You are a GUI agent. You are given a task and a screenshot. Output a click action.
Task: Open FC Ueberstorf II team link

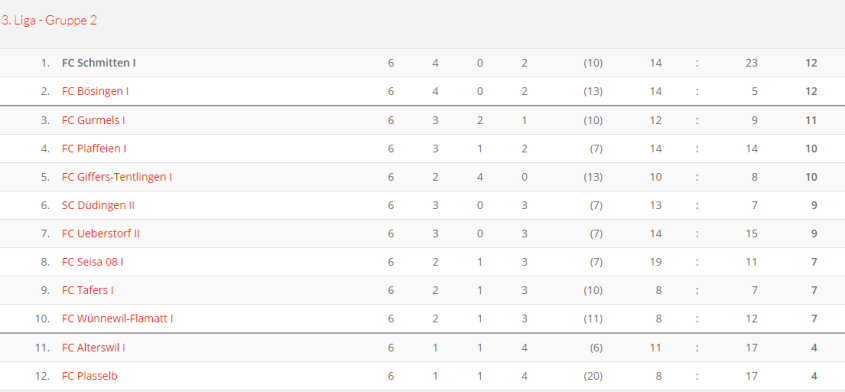point(101,233)
